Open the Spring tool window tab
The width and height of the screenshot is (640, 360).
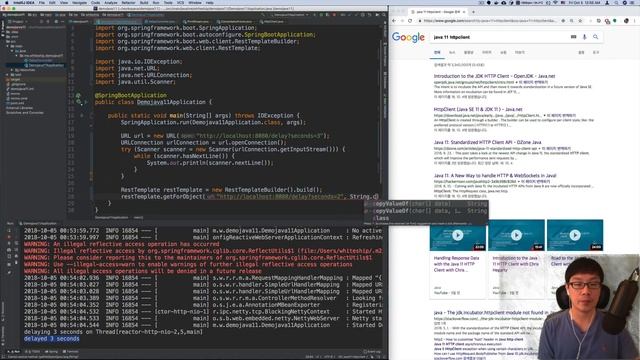point(51,351)
